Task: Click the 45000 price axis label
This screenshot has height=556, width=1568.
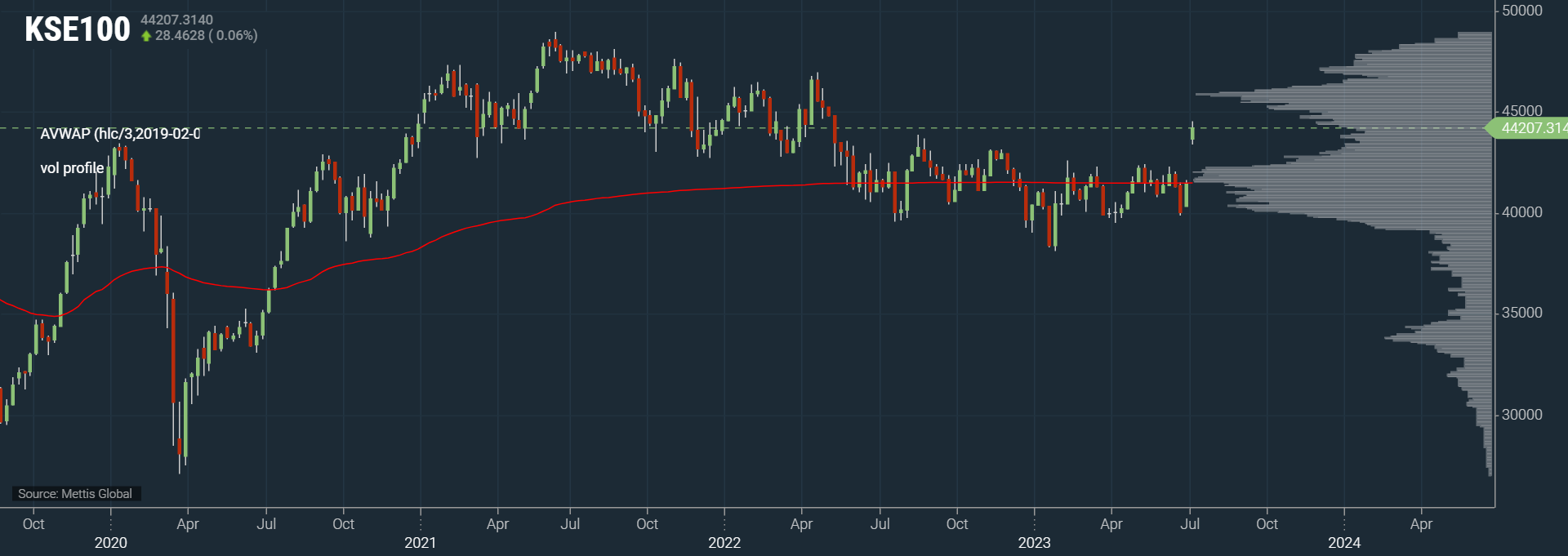Action: (1522, 111)
